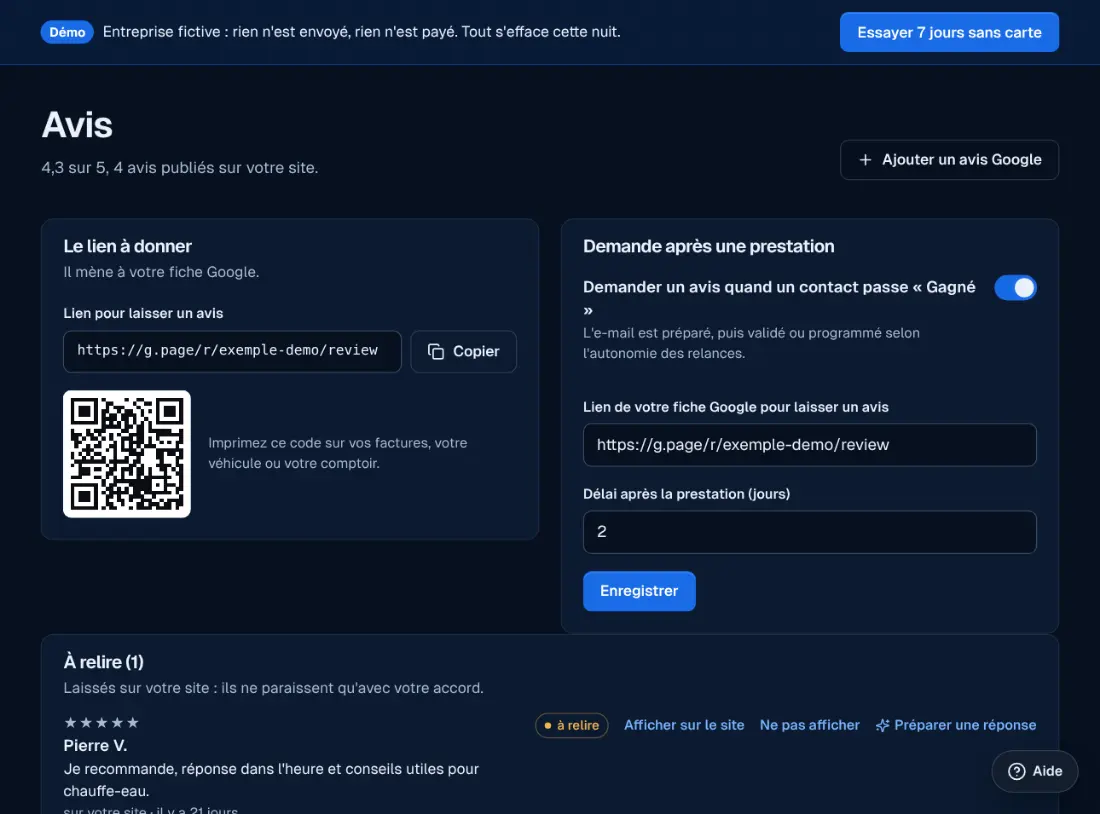Select Ne pas afficher for Pierre V.'s review
Screen dimensions: 1100x814
pos(810,725)
